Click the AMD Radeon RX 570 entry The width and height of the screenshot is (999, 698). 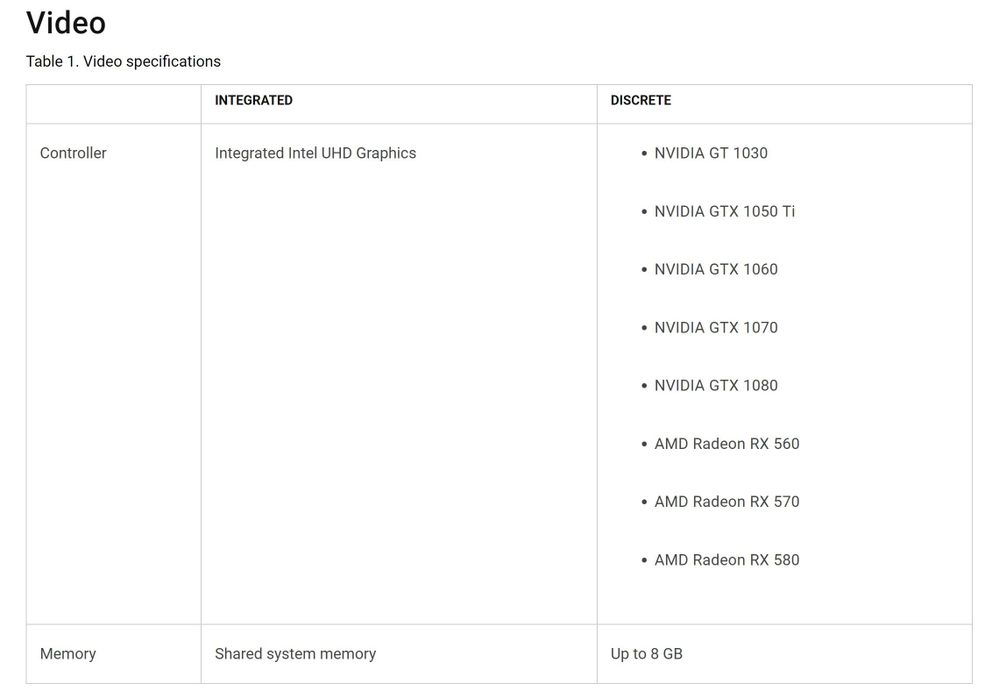tap(726, 502)
